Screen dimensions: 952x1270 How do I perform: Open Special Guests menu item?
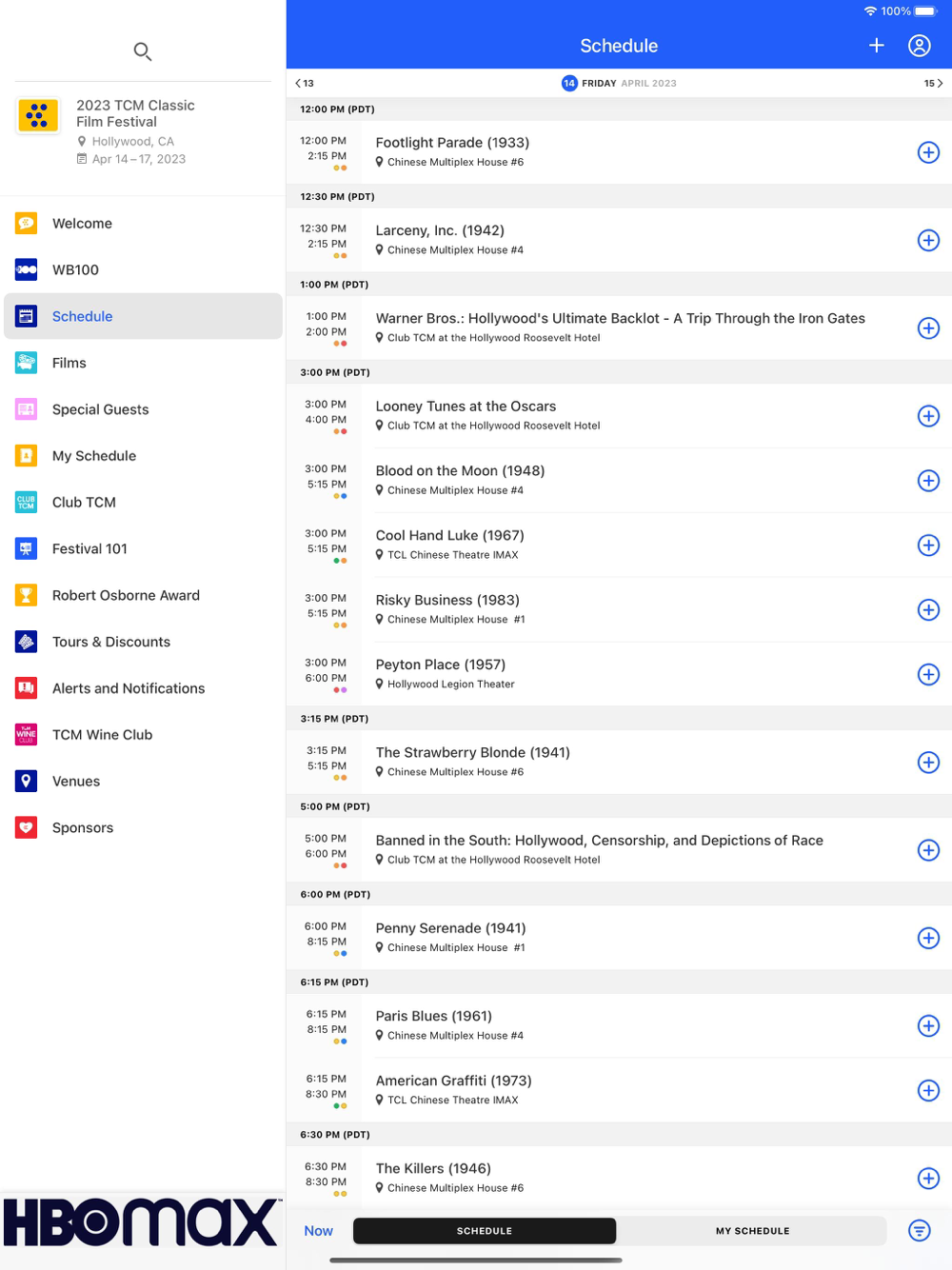143,409
